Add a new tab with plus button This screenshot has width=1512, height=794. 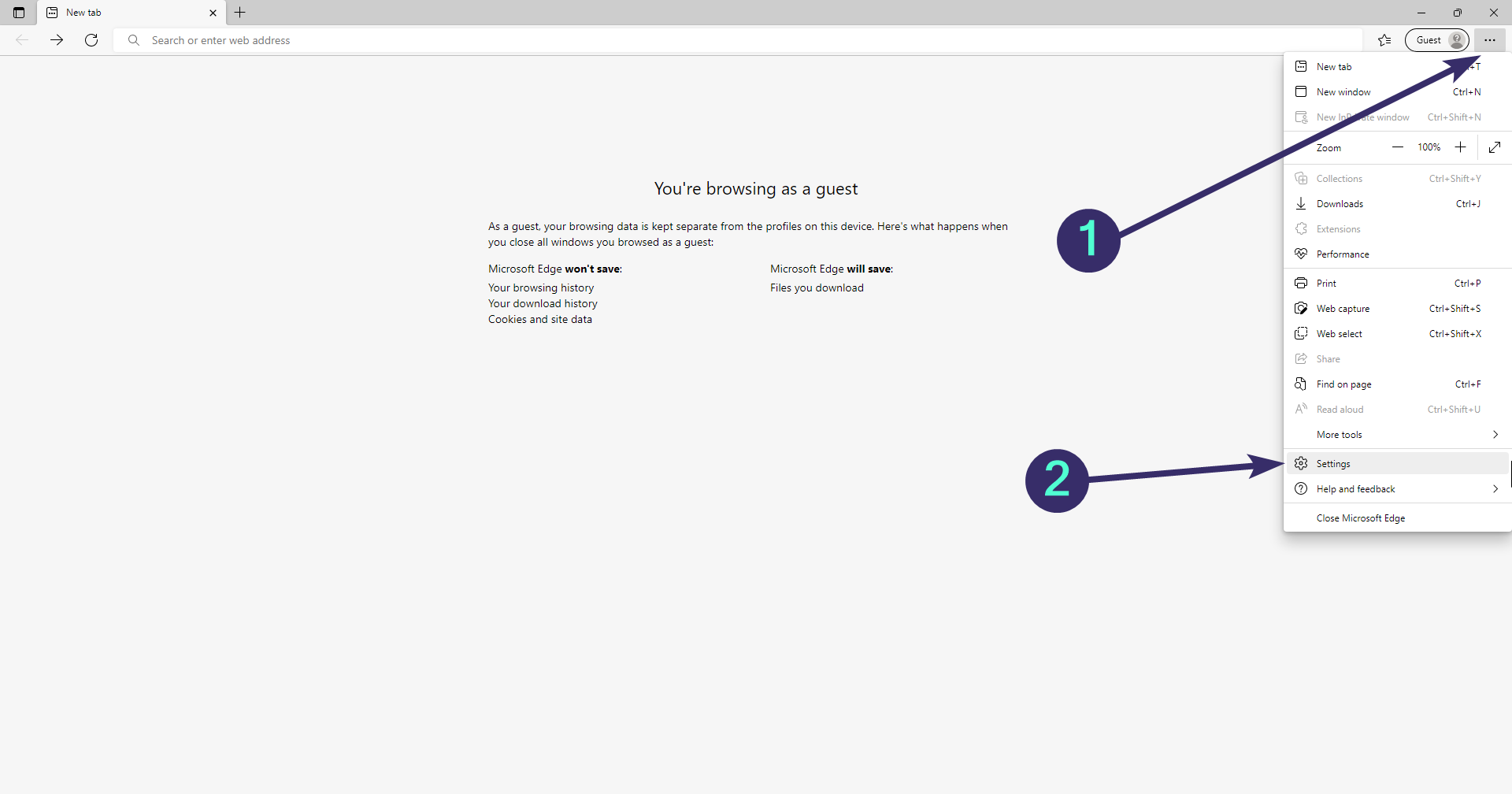click(x=240, y=13)
